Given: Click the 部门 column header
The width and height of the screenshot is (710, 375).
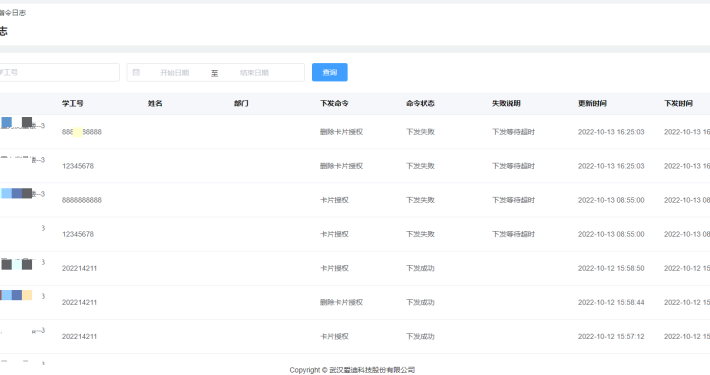Looking at the screenshot, I should point(241,103).
